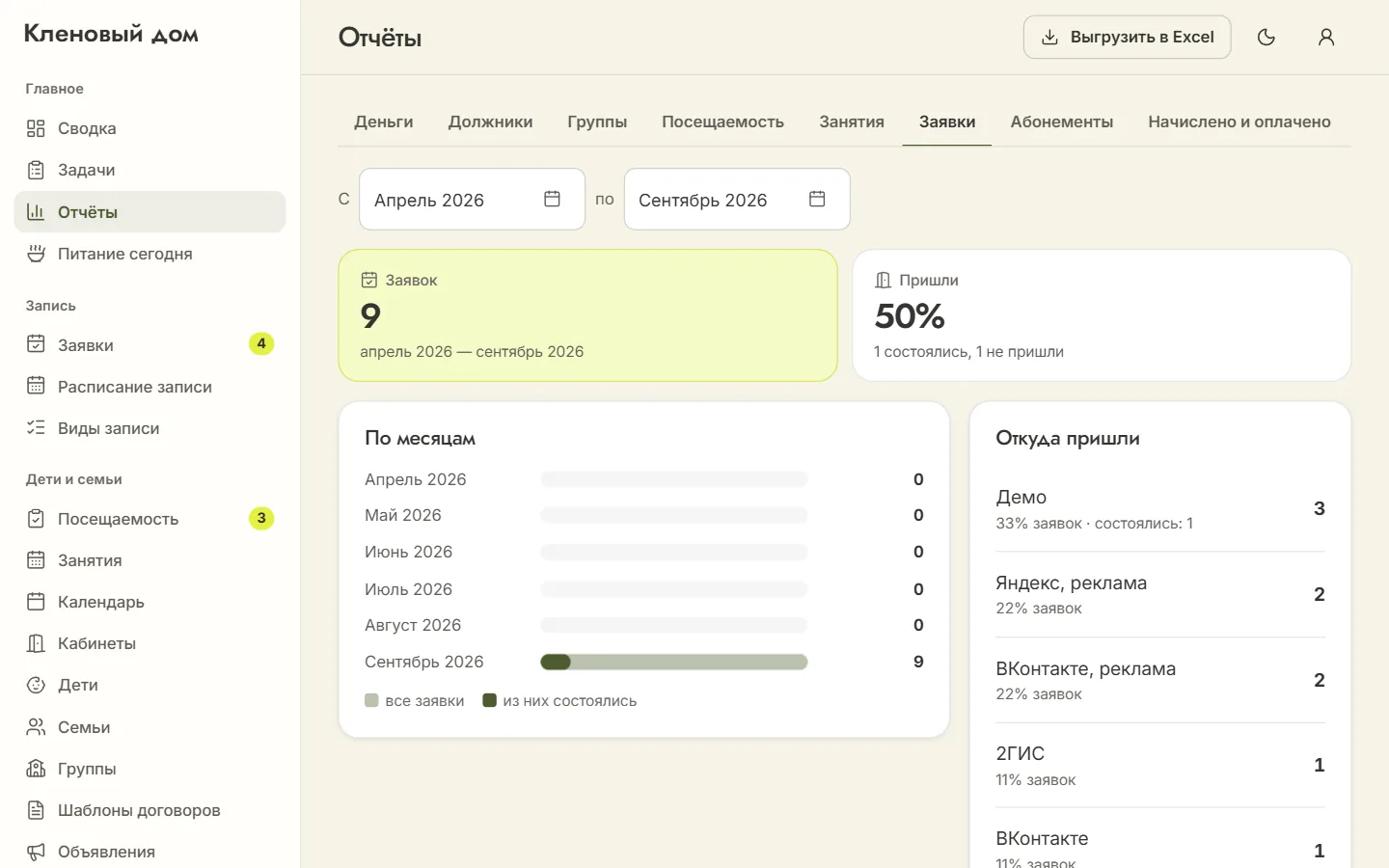This screenshot has width=1389, height=868.
Task: Click the Сентябрь 2026 progress bar
Action: click(673, 662)
